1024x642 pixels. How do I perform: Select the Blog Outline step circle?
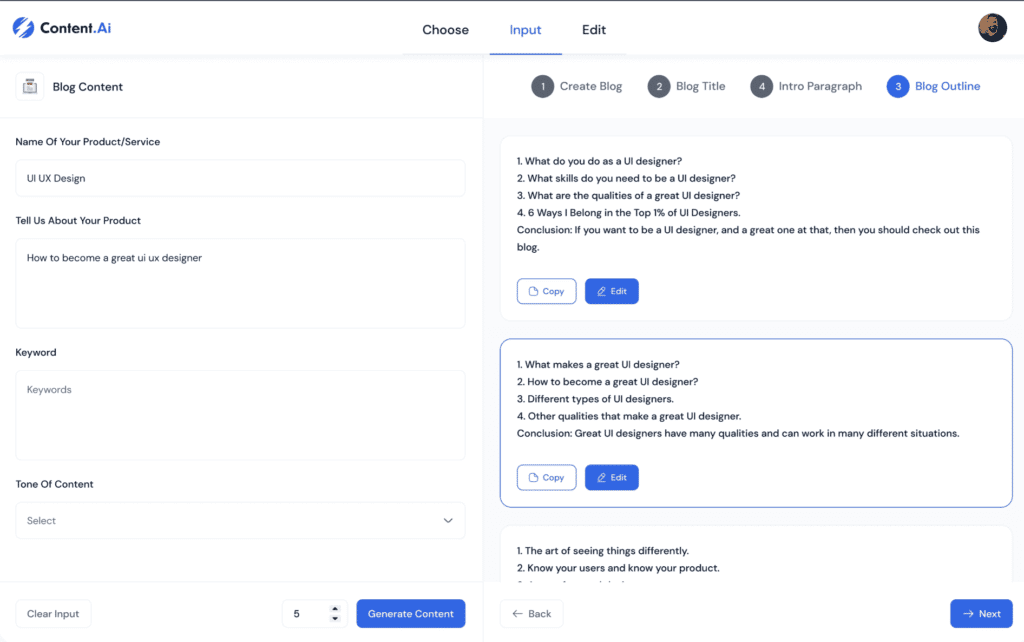(x=898, y=86)
